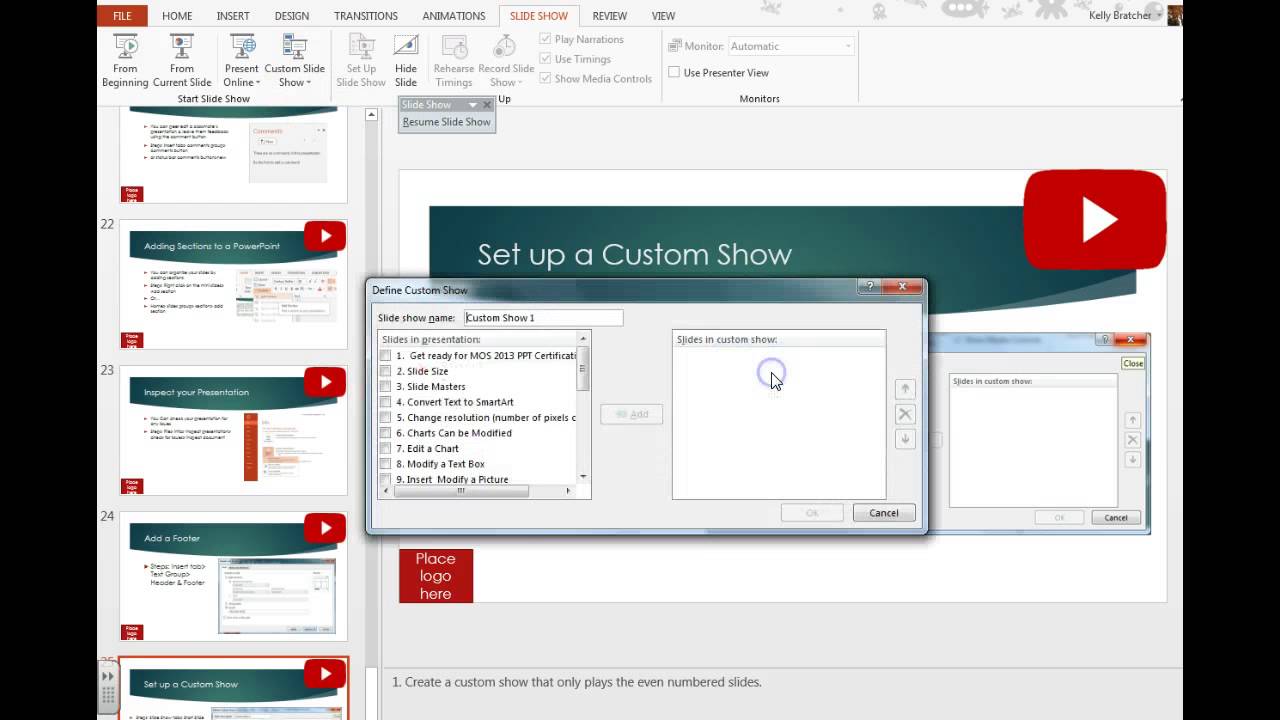Open Slide Show floating toolbar options arrow
The width and height of the screenshot is (1280, 720).
point(473,105)
